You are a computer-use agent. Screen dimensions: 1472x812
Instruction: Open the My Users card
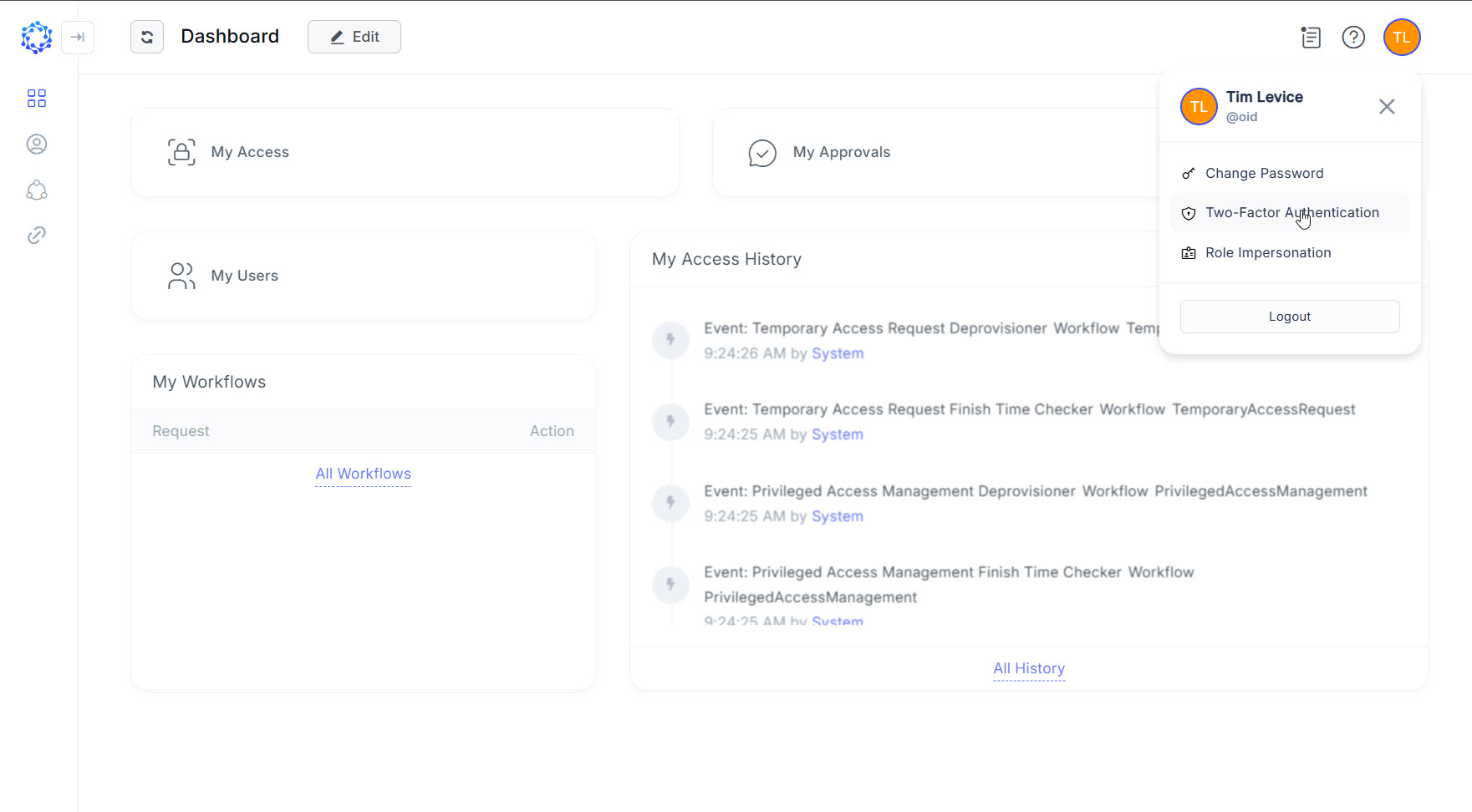[363, 276]
